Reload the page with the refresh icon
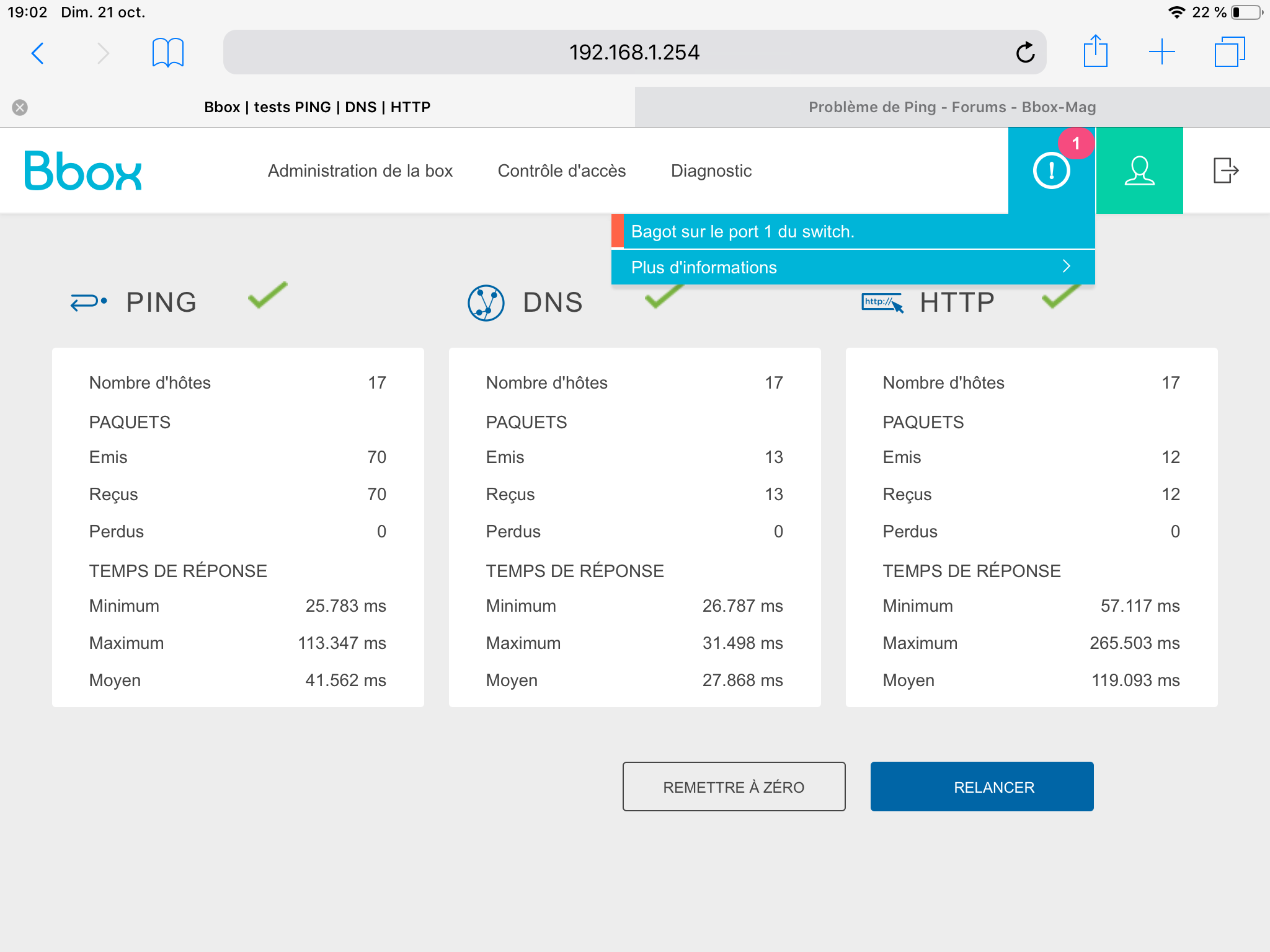The image size is (1270, 952). tap(1025, 53)
